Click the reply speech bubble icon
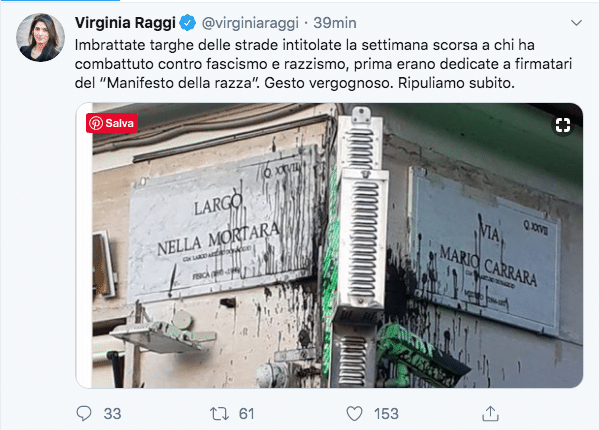 pyautogui.click(x=84, y=414)
